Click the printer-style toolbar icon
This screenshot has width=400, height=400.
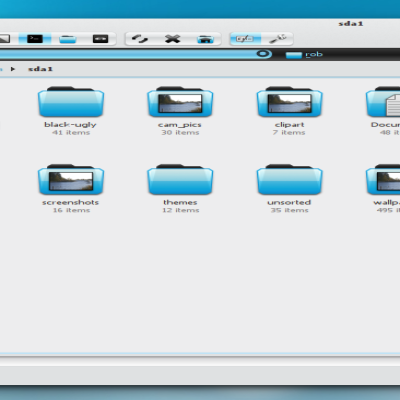coord(205,39)
